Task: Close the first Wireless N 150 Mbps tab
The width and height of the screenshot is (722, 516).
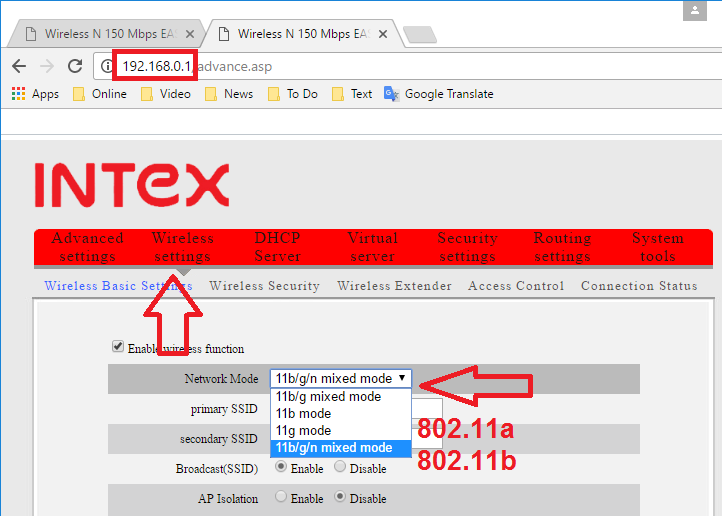Action: point(190,34)
